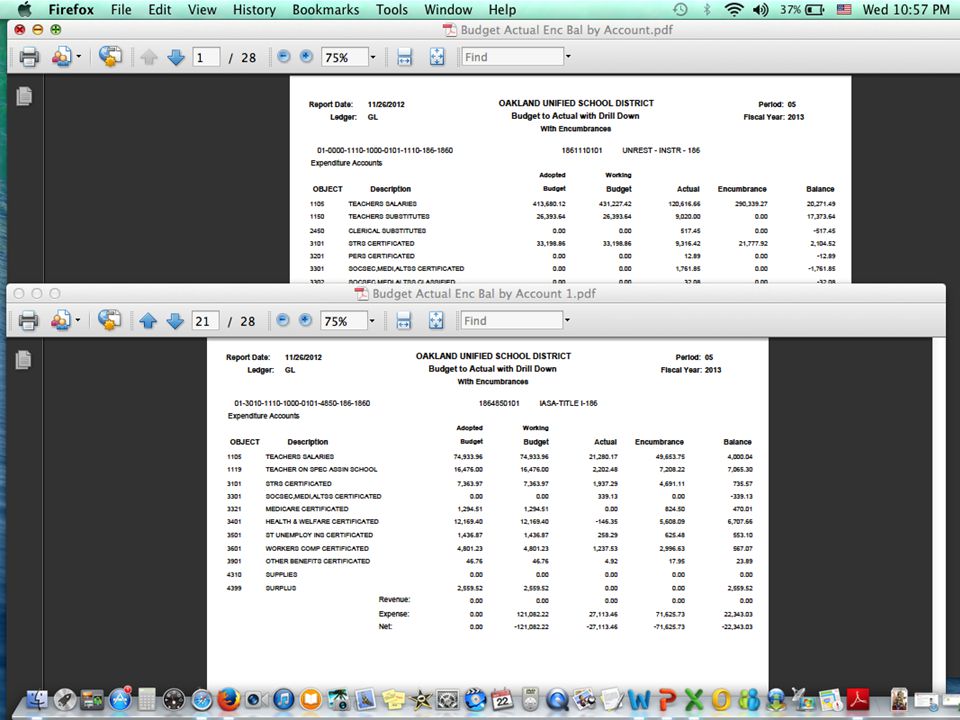
Task: Open the History menu
Action: [x=254, y=10]
